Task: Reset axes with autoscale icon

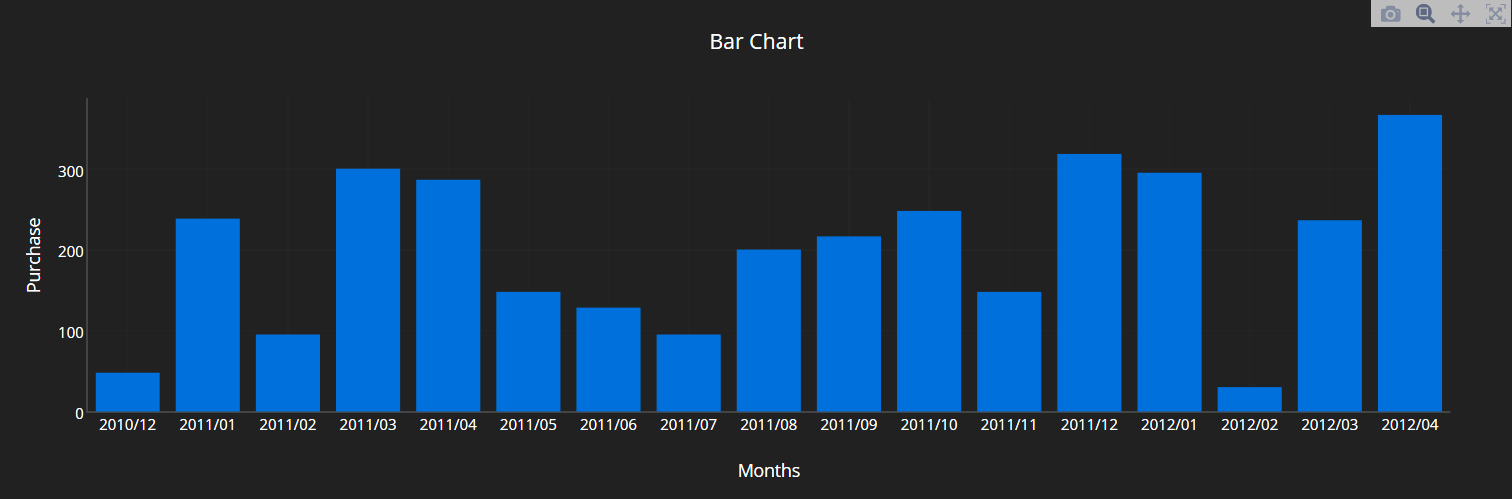Action: click(1494, 14)
